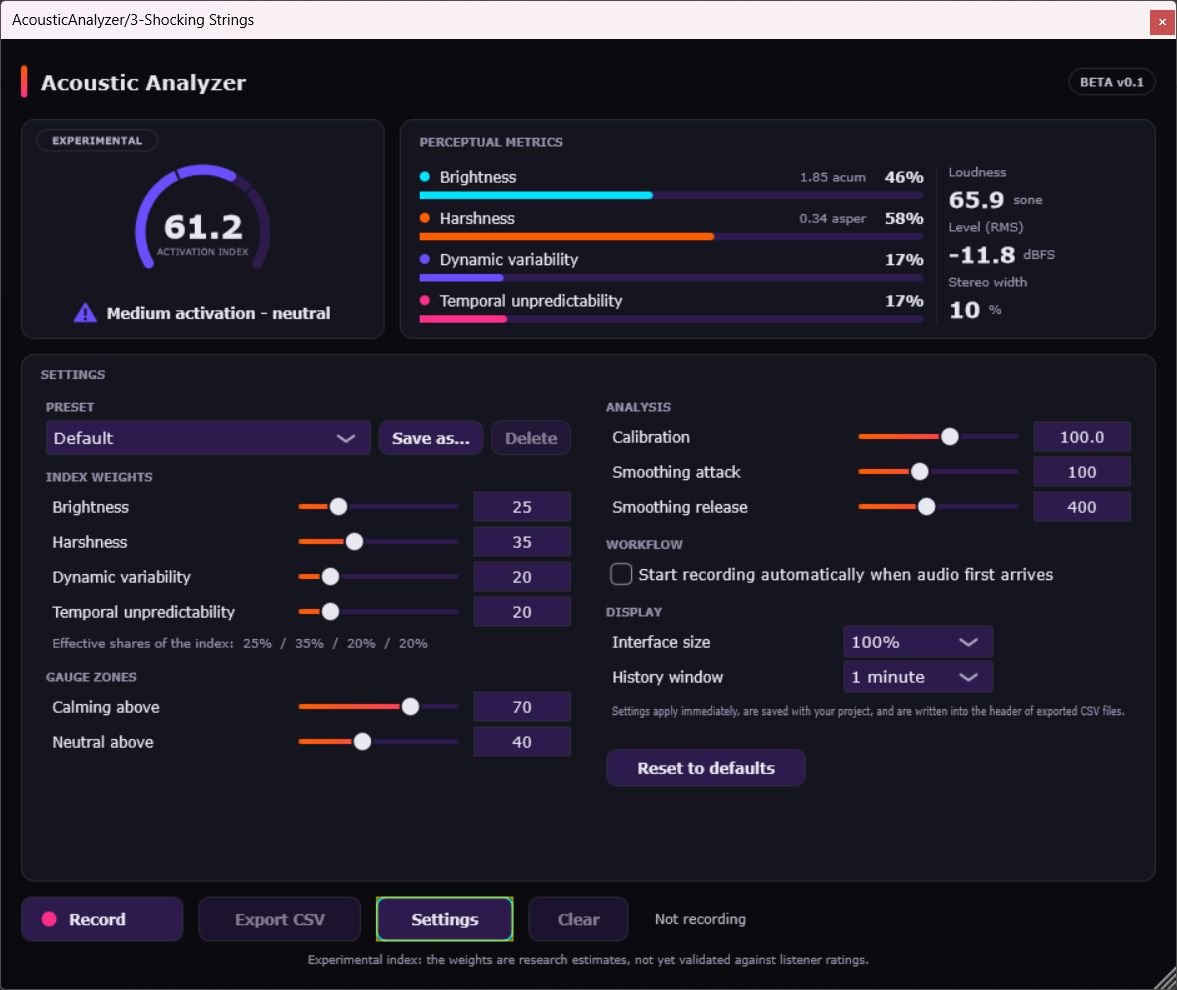Viewport: 1177px width, 990px height.
Task: Click the purple Dynamic variability metric dot
Action: 425,260
